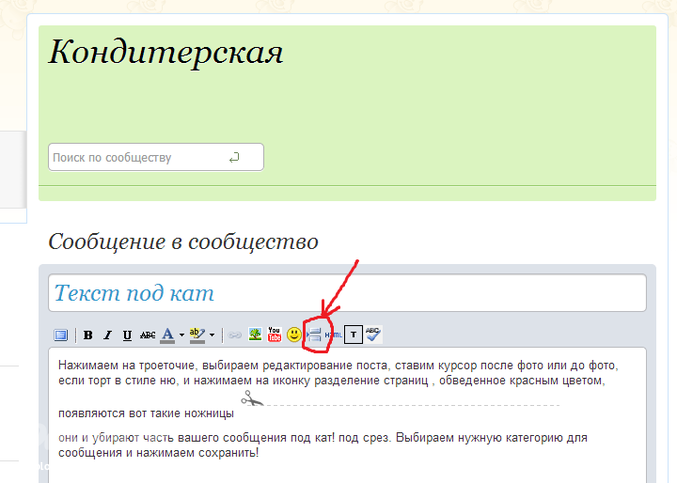Insert a YouTube video
The width and height of the screenshot is (677, 483).
(275, 334)
